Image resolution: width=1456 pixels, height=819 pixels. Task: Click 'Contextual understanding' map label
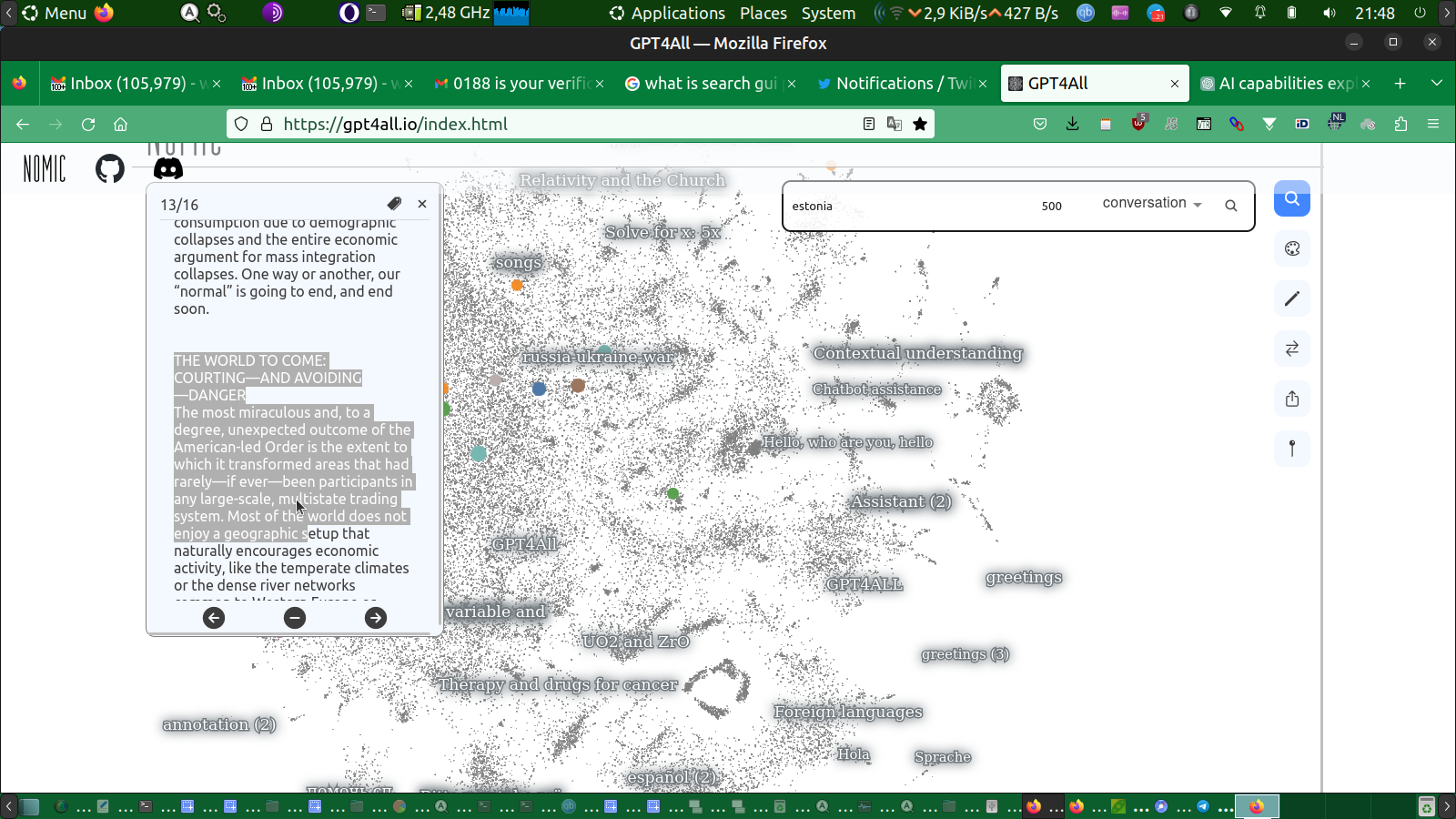918,353
